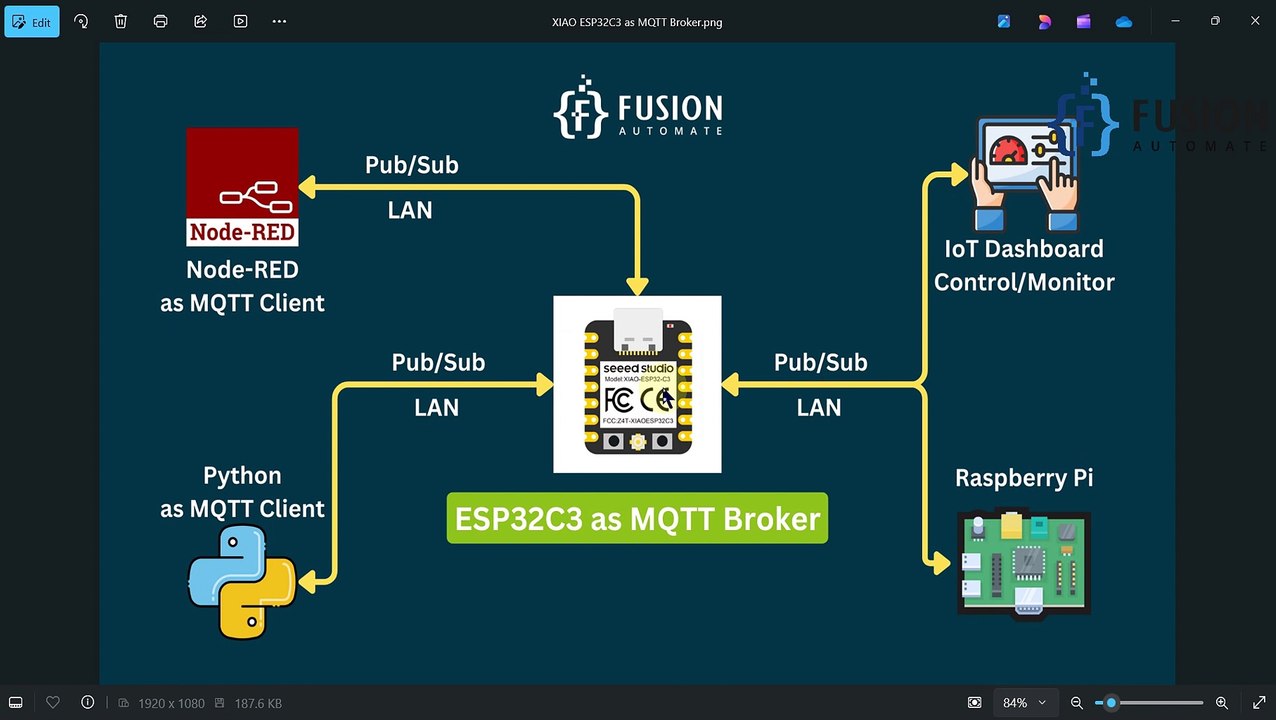Minimize the Photos window

pos(1175,21)
